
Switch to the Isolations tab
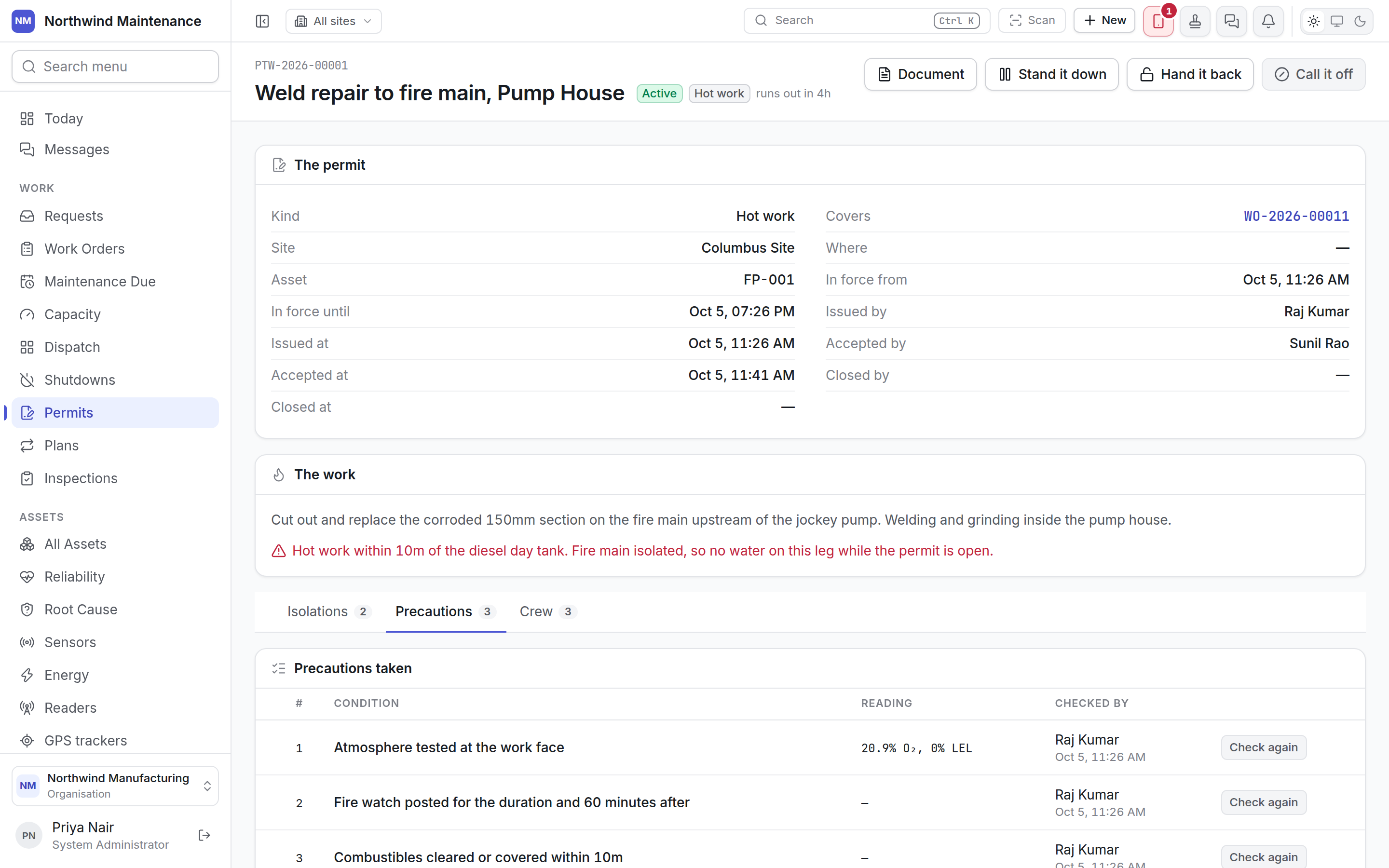[x=329, y=611]
